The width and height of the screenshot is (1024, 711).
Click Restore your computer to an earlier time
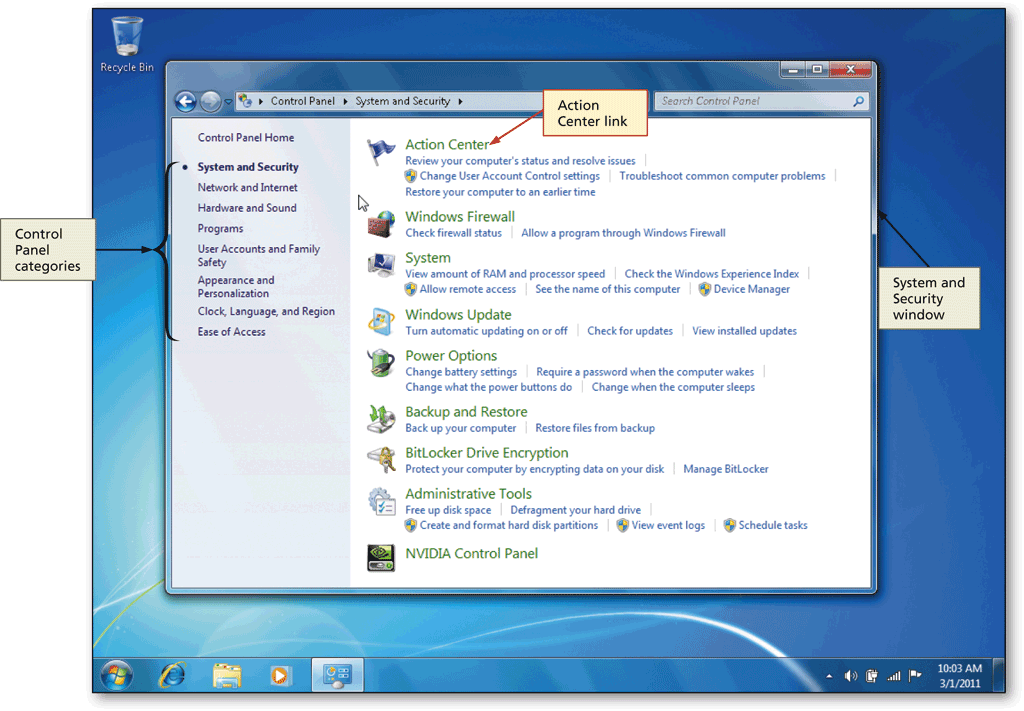(500, 192)
